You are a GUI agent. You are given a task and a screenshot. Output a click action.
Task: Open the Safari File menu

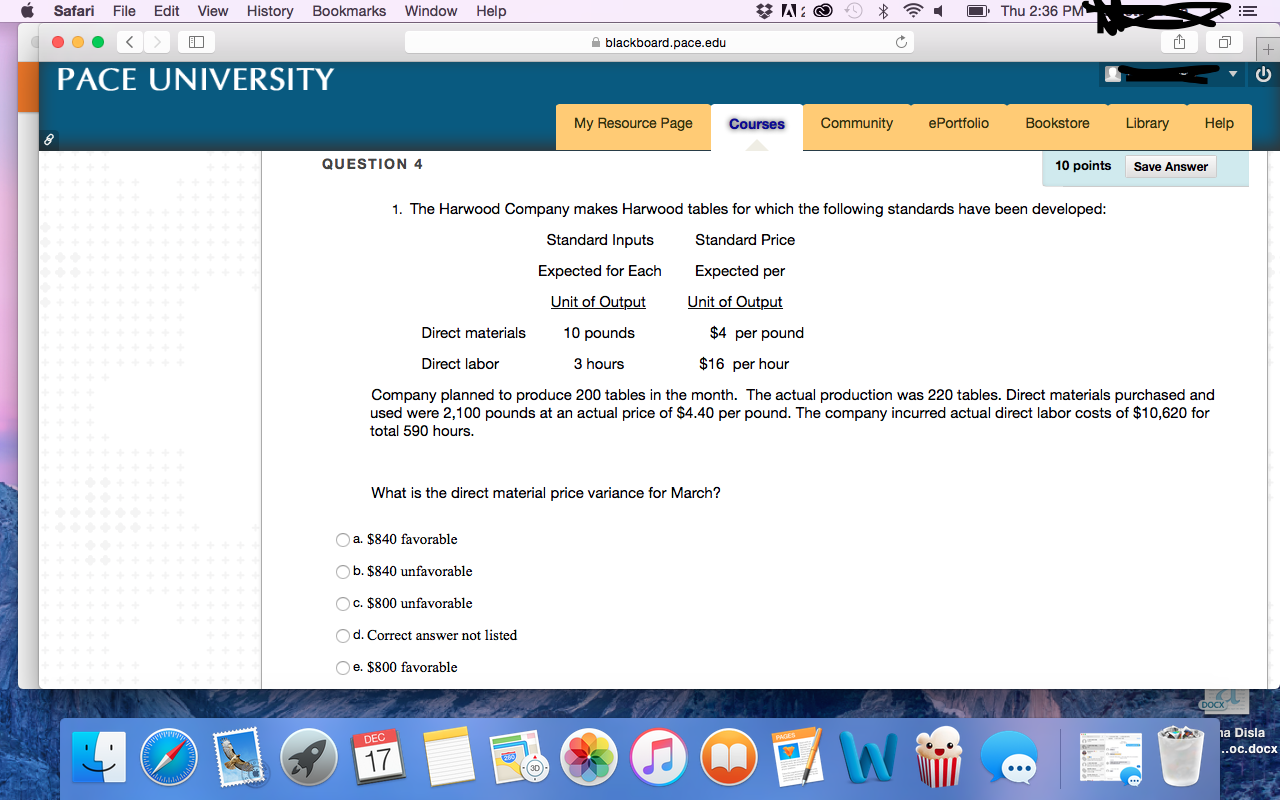[125, 11]
